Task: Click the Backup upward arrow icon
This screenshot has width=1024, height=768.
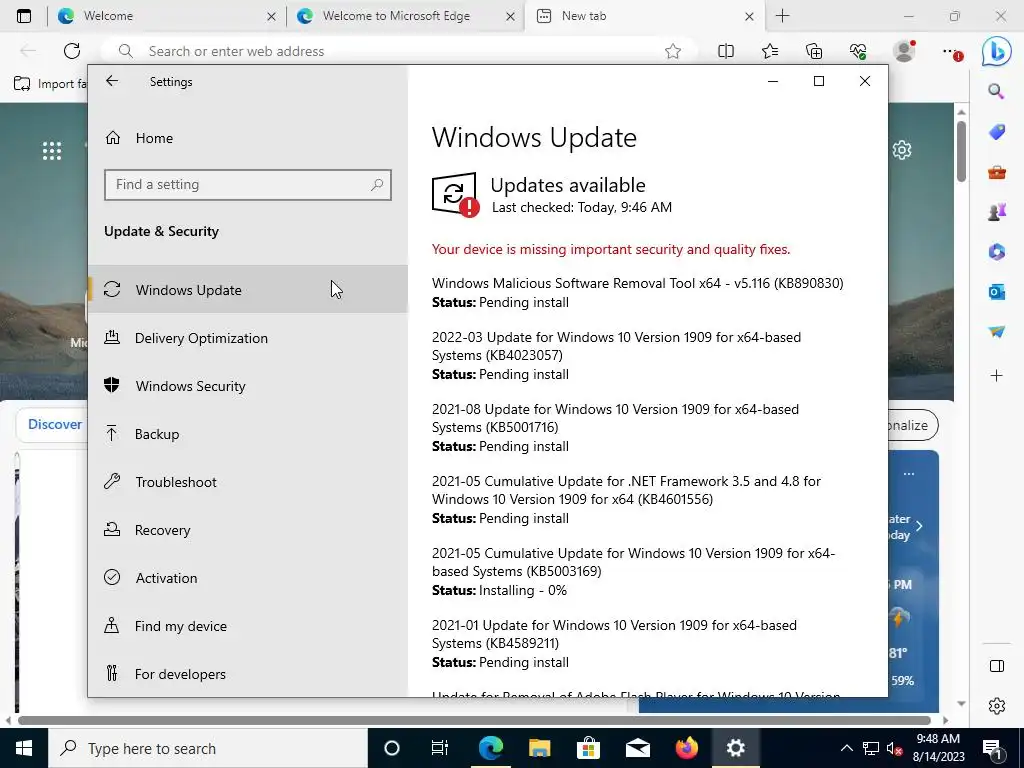Action: pyautogui.click(x=112, y=433)
